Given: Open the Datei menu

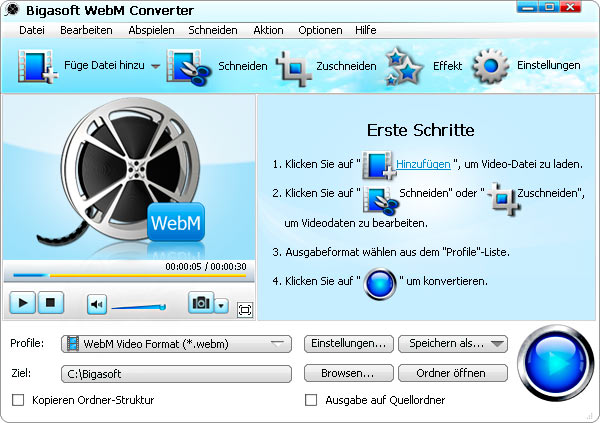Looking at the screenshot, I should pos(32,30).
